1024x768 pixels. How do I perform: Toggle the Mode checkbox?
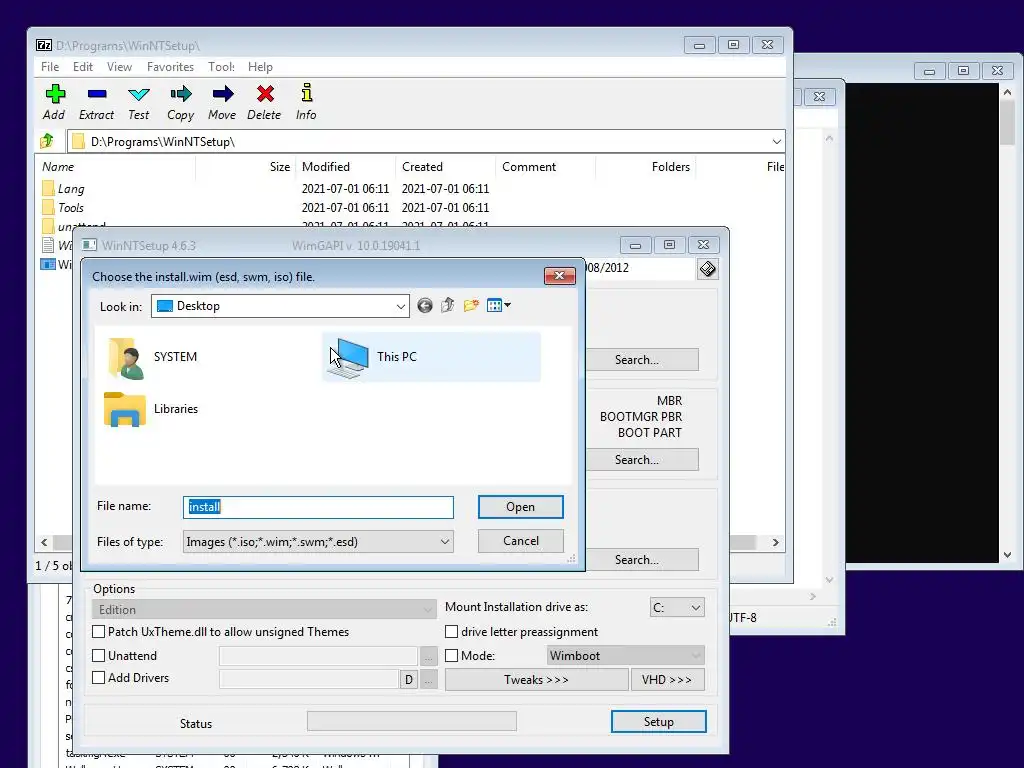coord(451,656)
